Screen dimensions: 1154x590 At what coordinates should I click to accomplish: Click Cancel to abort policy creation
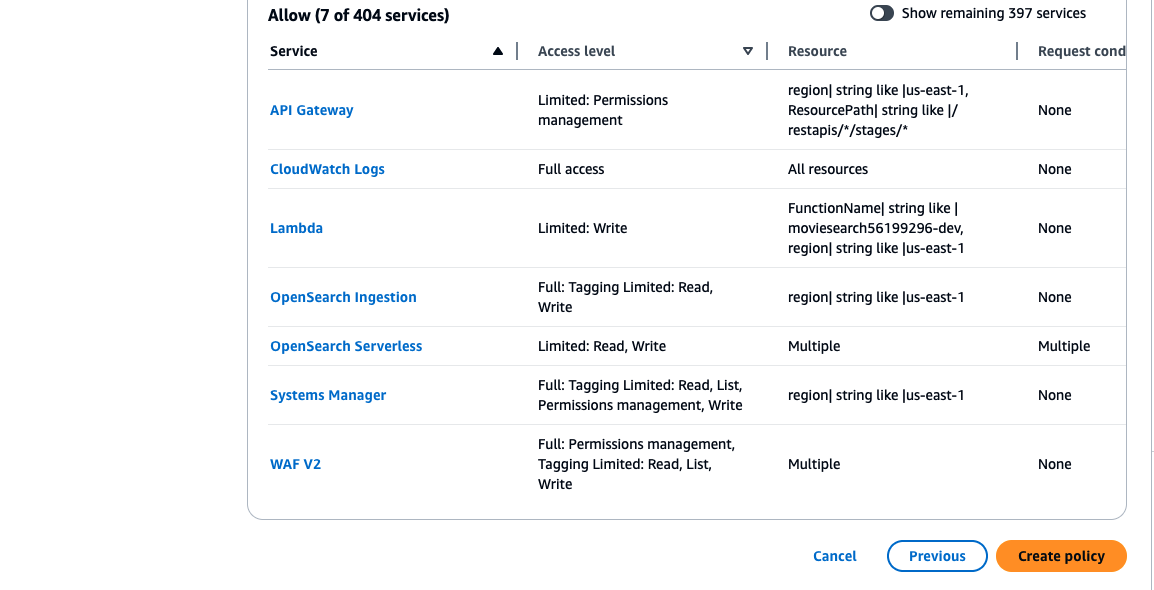(x=835, y=556)
